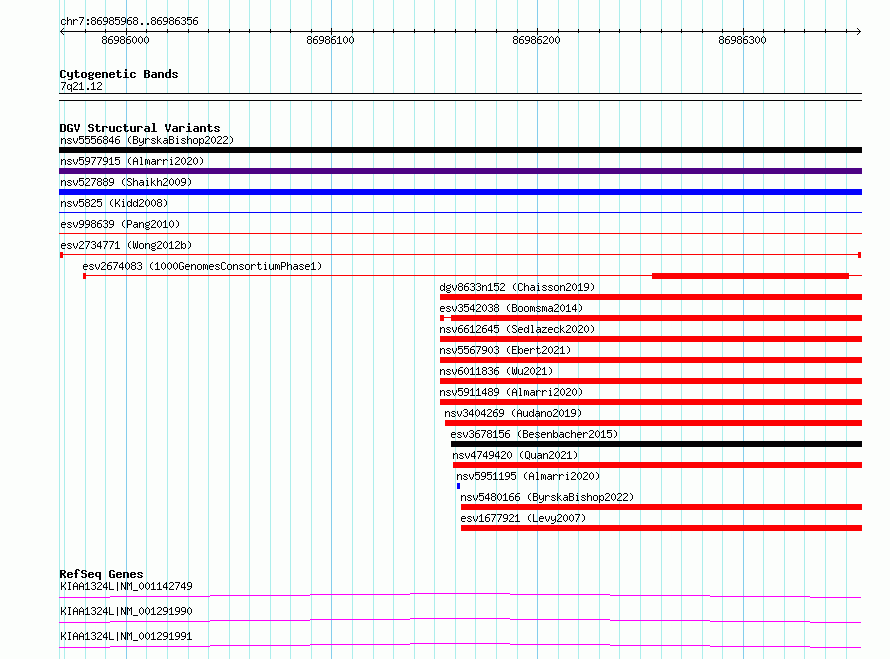This screenshot has height=659, width=890.
Task: Select variant nsv5556846 (ByrskaBishop2022) label
Action: (147, 140)
